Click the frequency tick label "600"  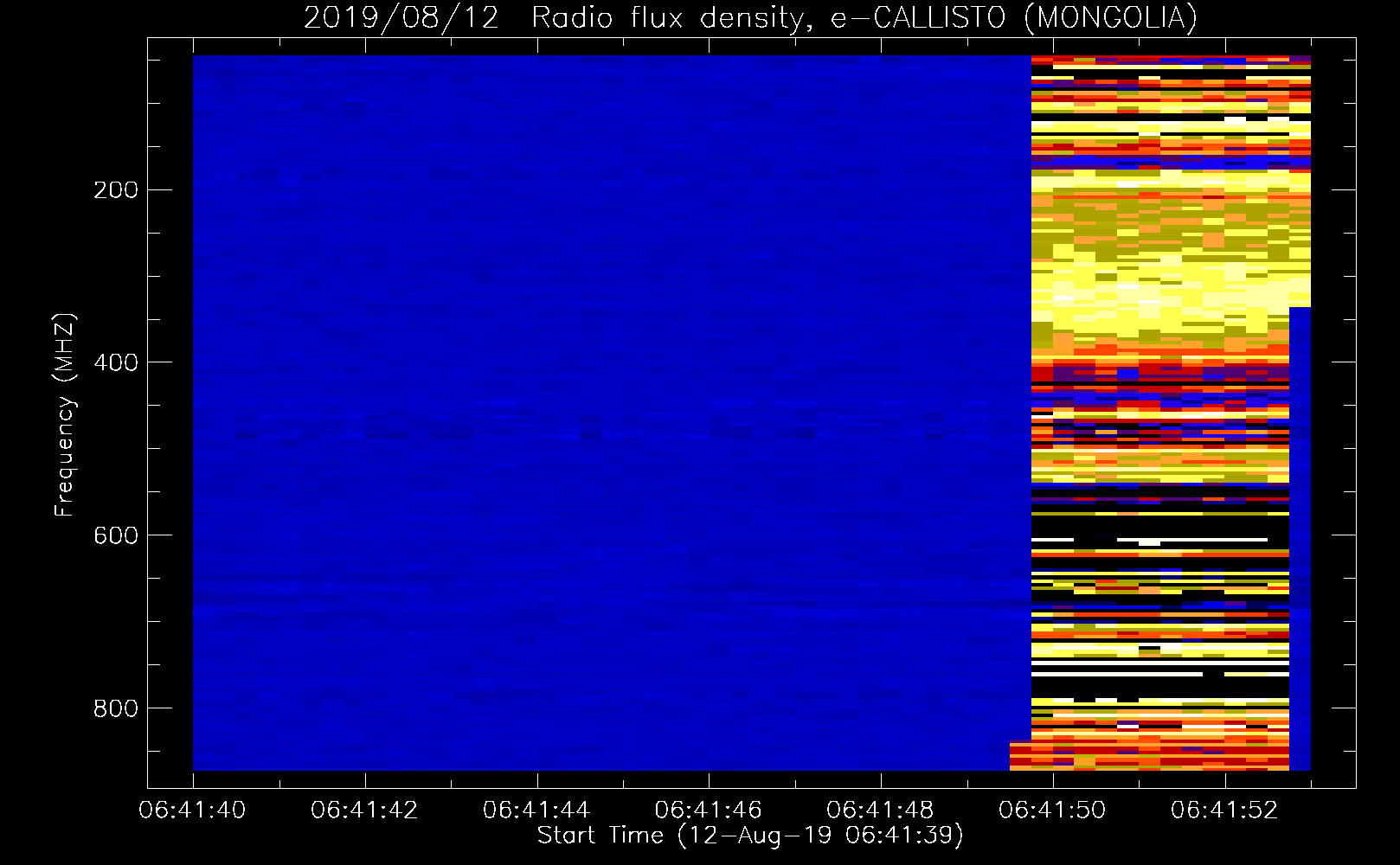116,535
